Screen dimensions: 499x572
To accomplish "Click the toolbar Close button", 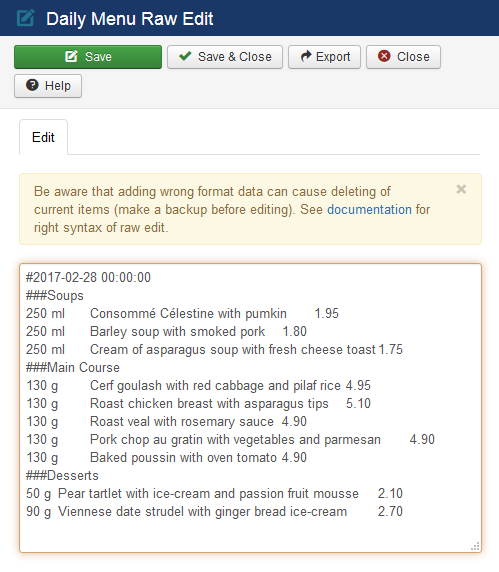I will [403, 57].
